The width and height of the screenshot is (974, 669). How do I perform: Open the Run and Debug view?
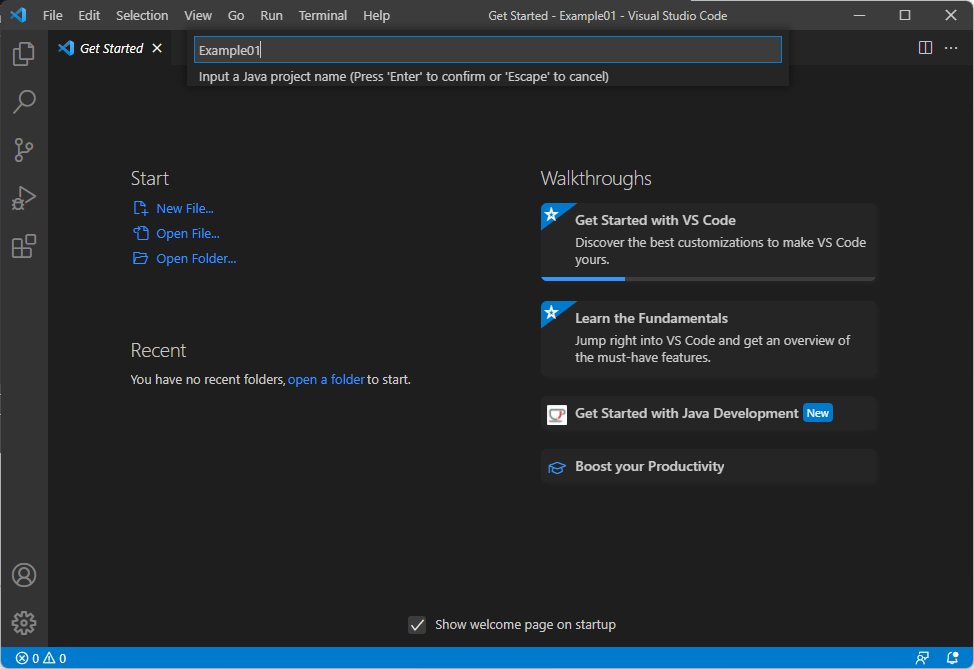[x=24, y=198]
